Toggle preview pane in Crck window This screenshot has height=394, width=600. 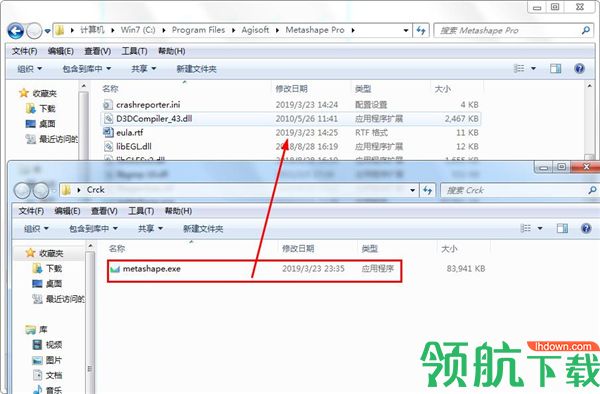(x=562, y=228)
